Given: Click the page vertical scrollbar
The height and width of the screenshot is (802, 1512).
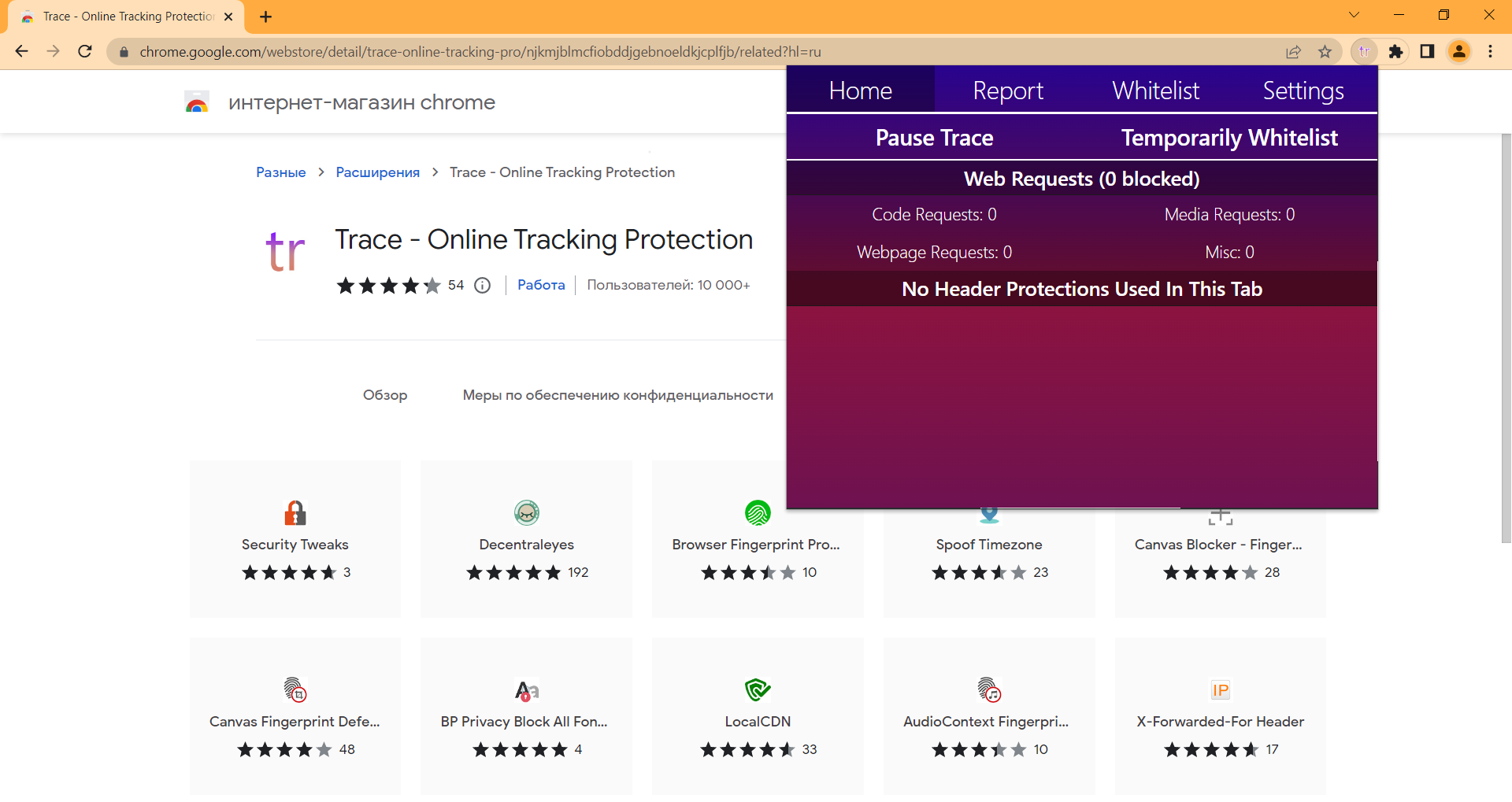Looking at the screenshot, I should (x=1506, y=338).
